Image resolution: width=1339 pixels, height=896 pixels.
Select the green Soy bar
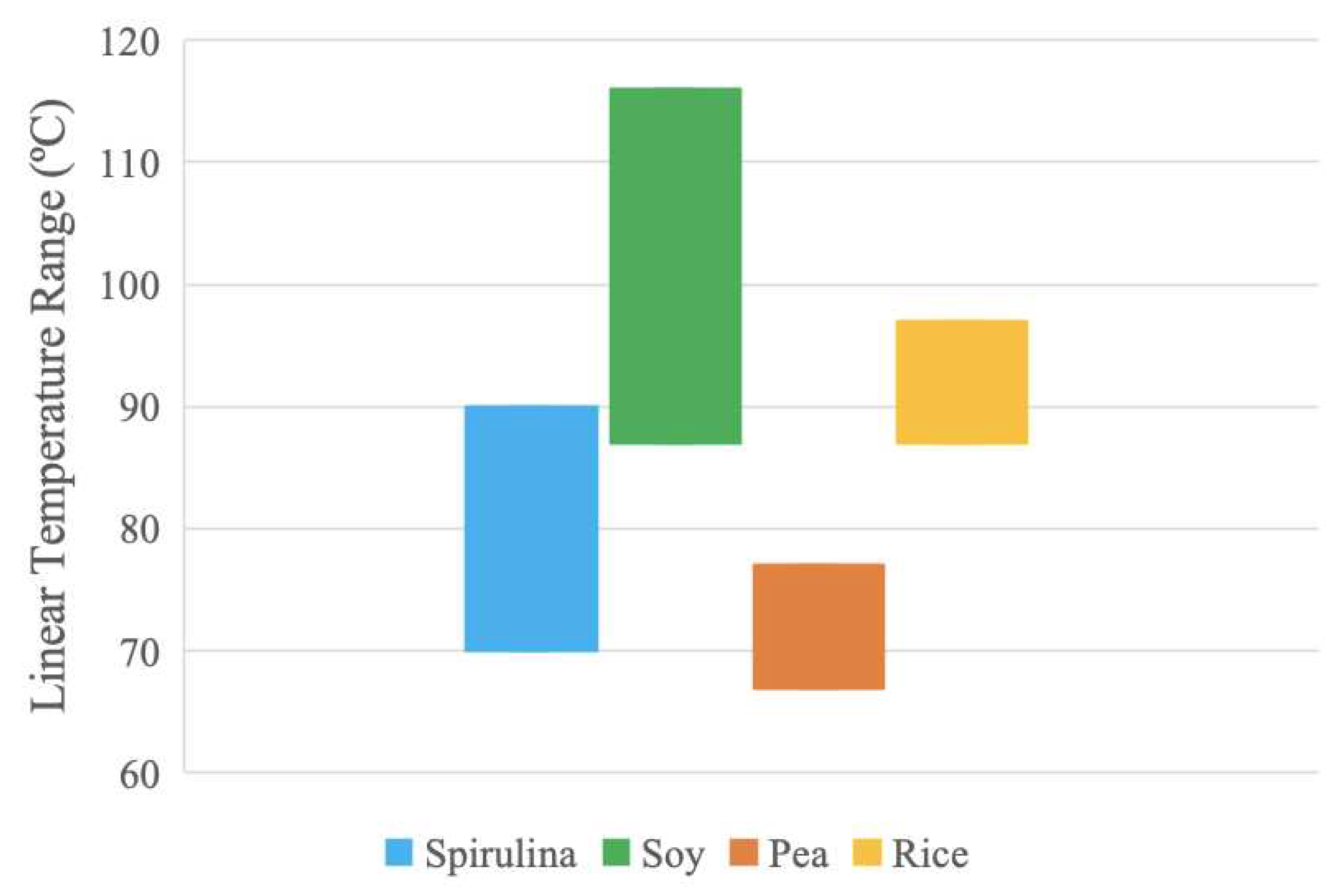coord(675,266)
